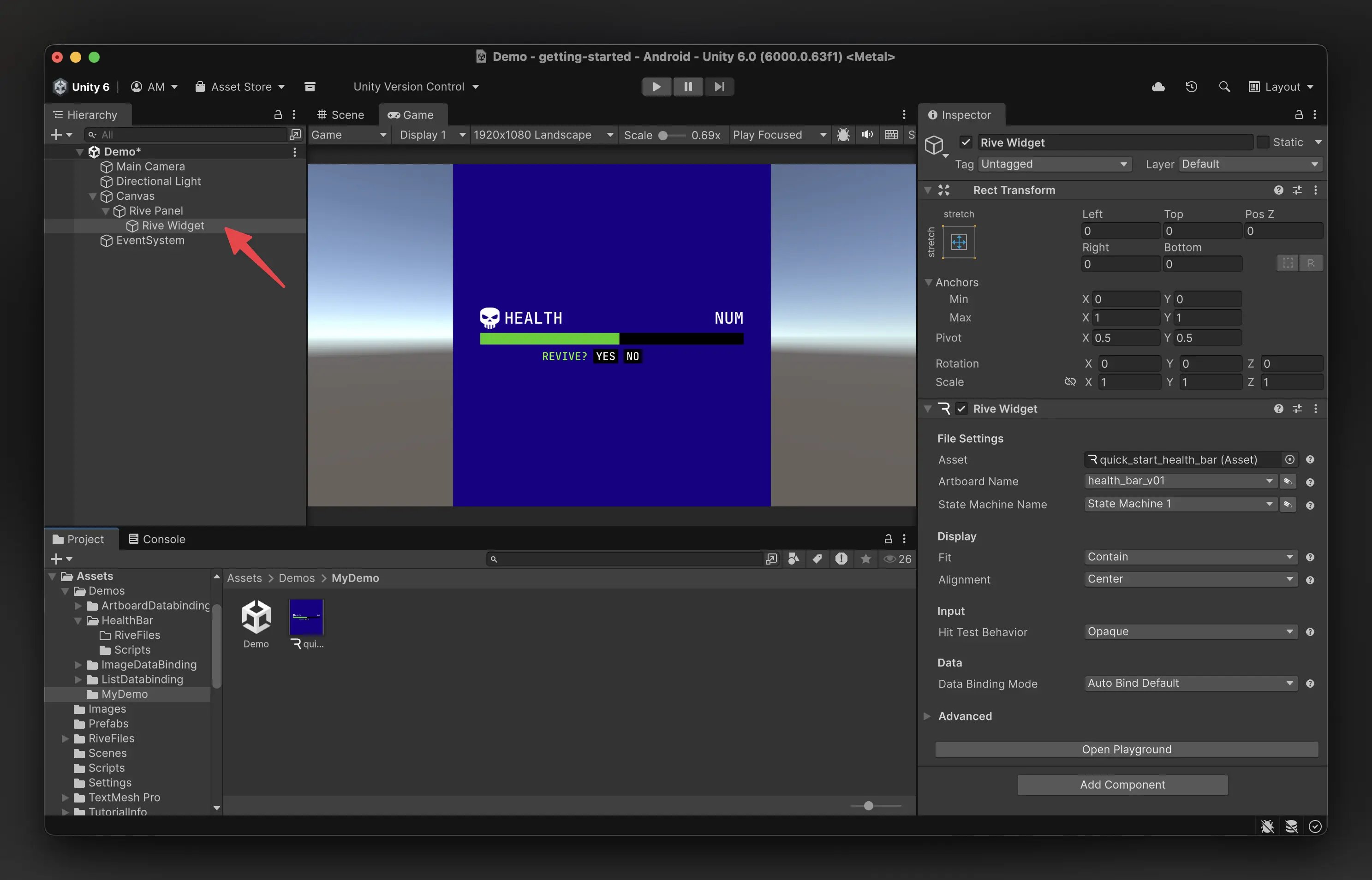Collapse the Anchors section
This screenshot has height=880, width=1372.
(928, 282)
